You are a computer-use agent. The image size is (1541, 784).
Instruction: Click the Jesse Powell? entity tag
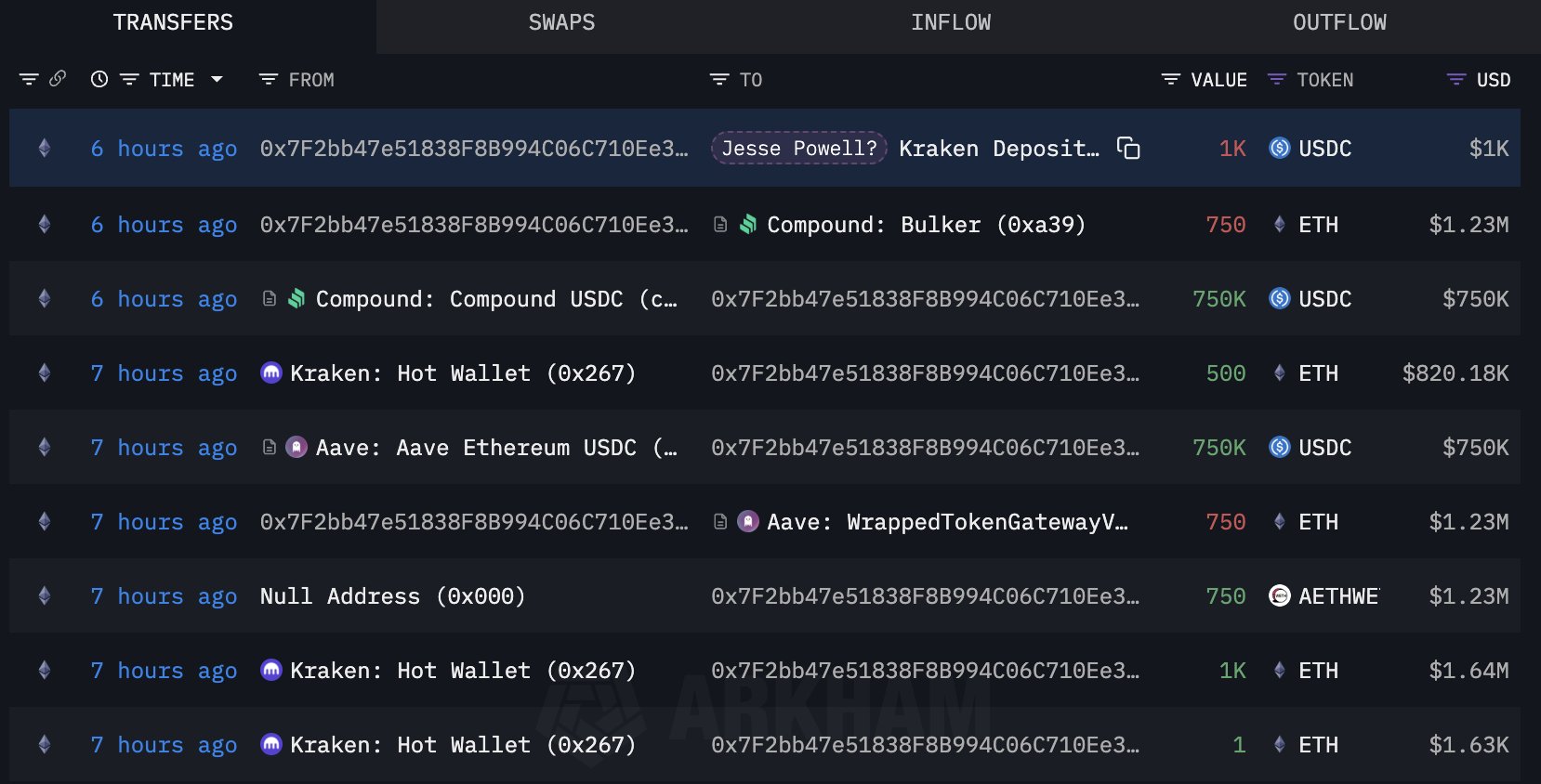[799, 149]
